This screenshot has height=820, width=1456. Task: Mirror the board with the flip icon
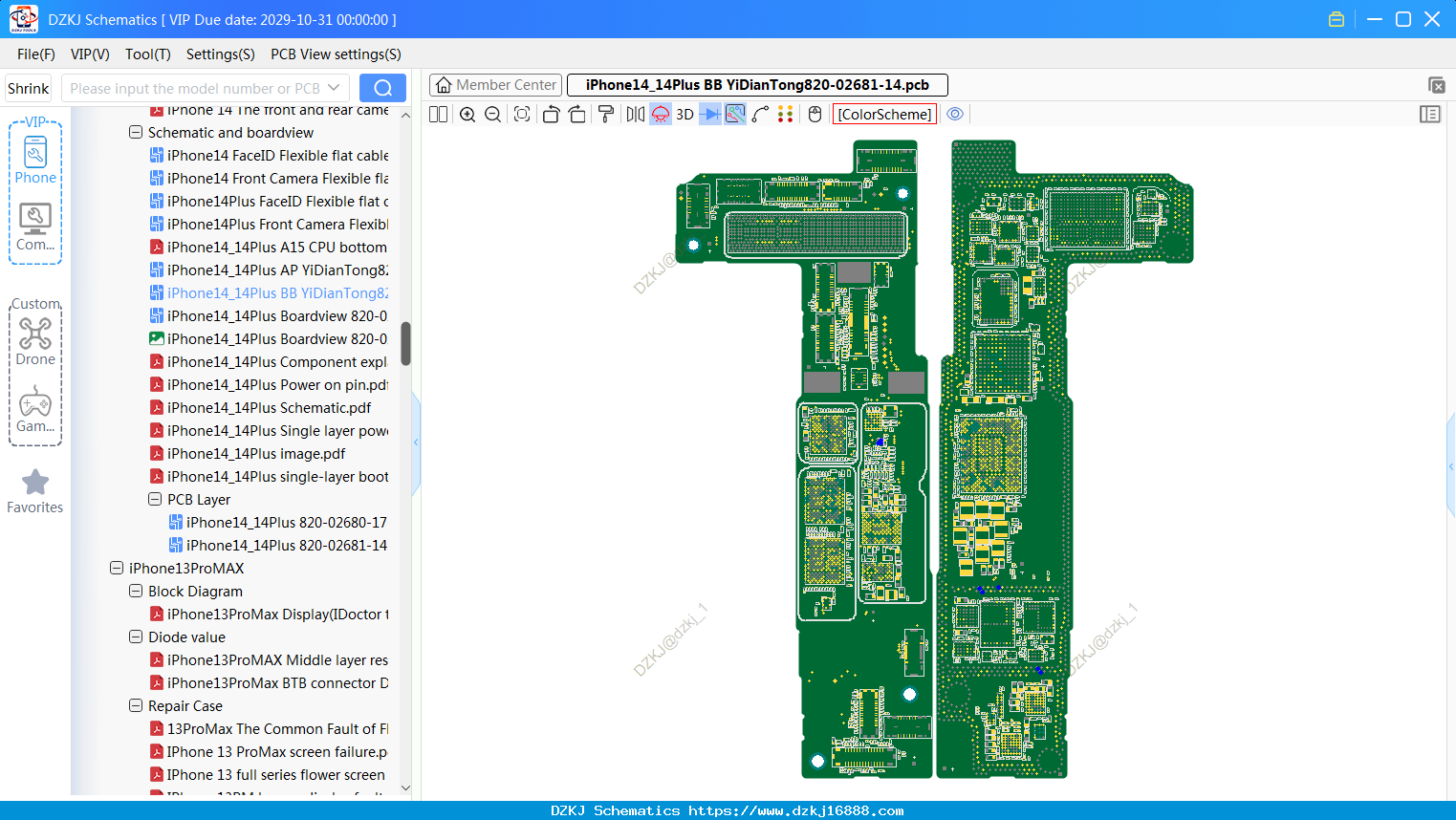636,115
